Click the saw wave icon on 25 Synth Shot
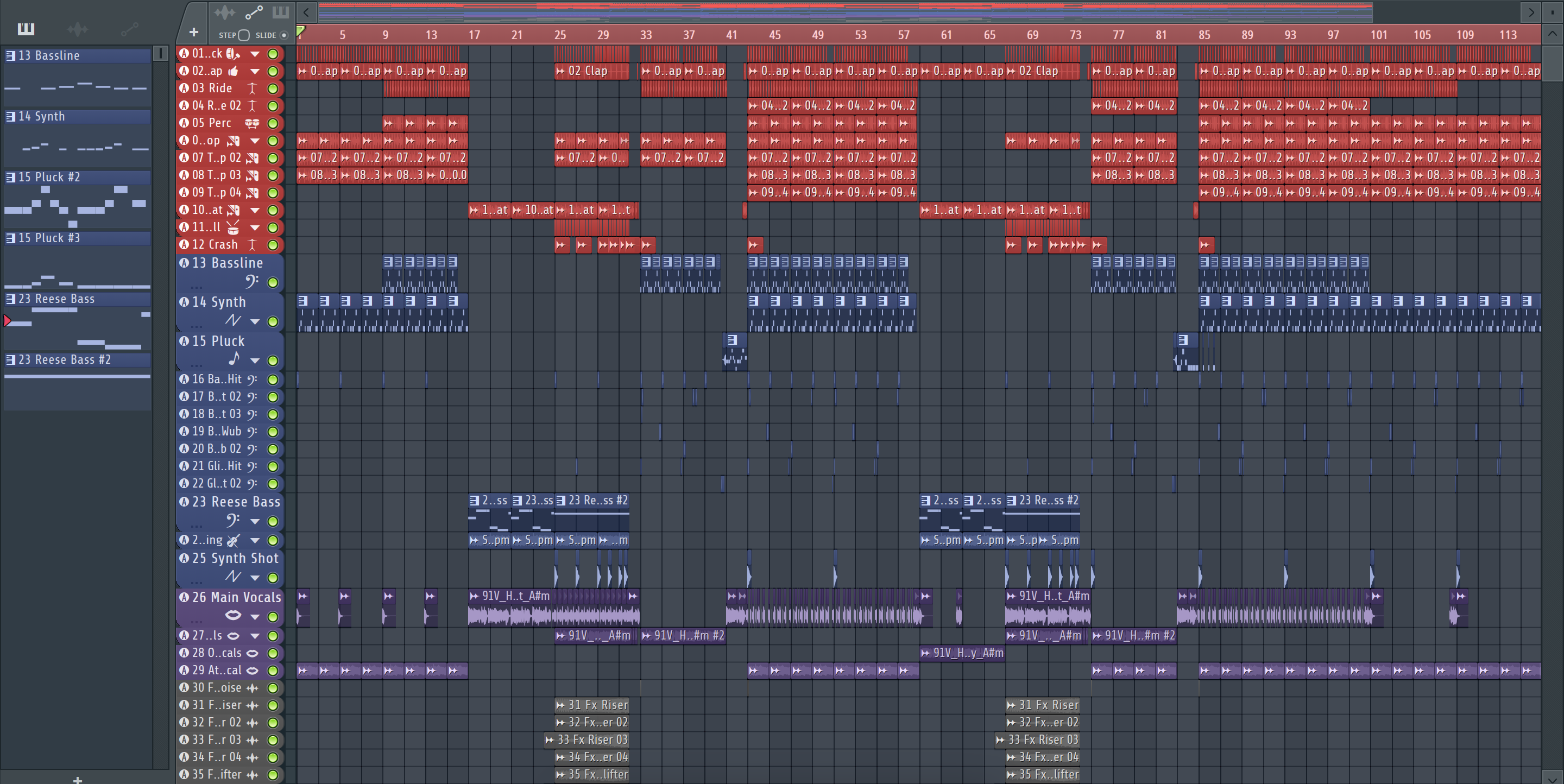 (233, 577)
